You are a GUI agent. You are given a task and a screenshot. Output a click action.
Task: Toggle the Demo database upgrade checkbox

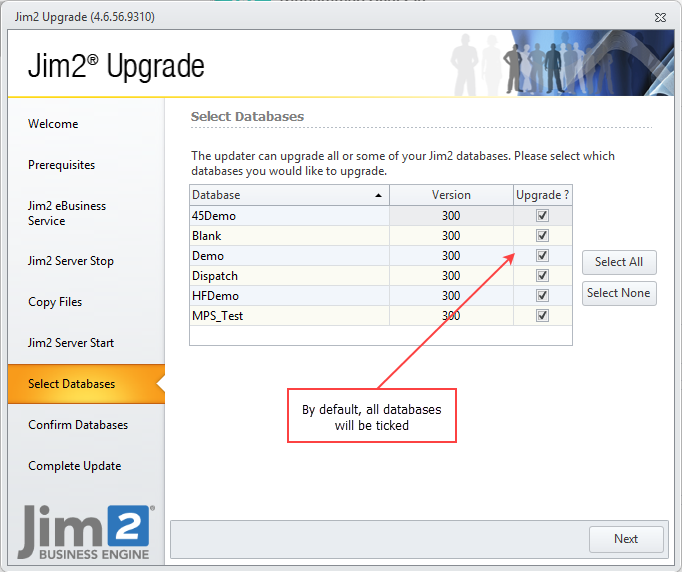click(x=542, y=255)
